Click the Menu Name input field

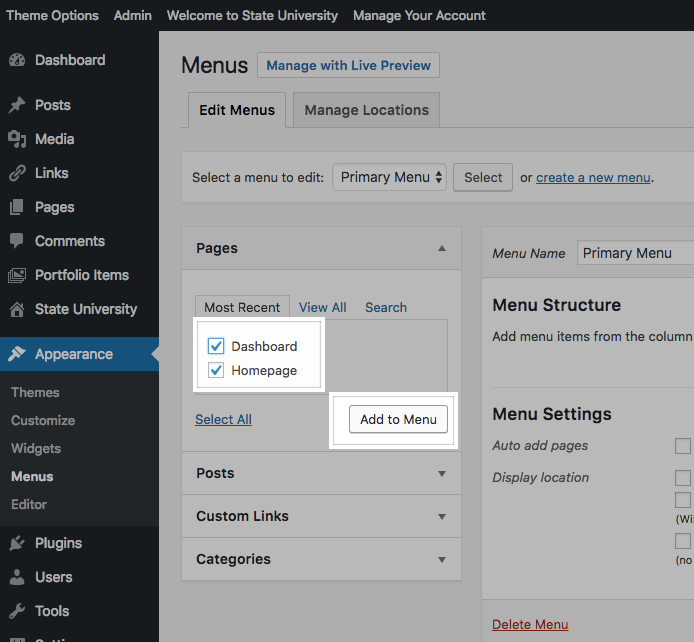click(x=636, y=253)
